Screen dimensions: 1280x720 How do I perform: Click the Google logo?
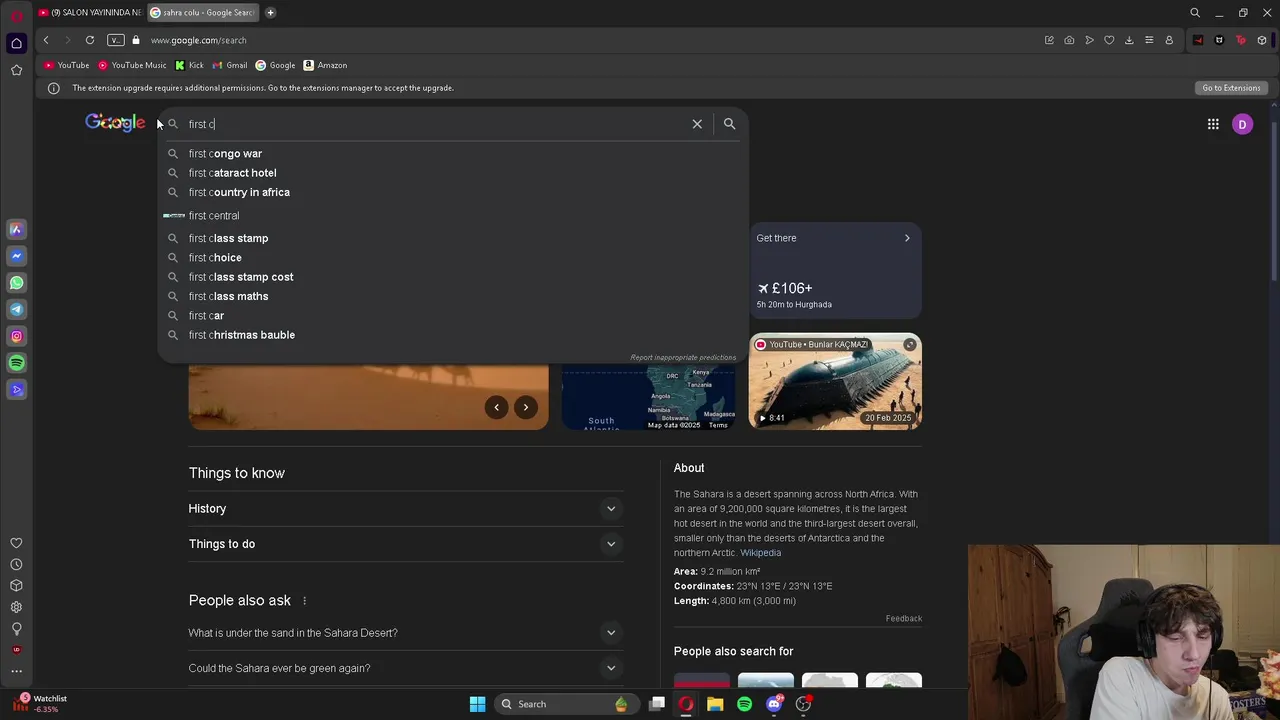115,123
